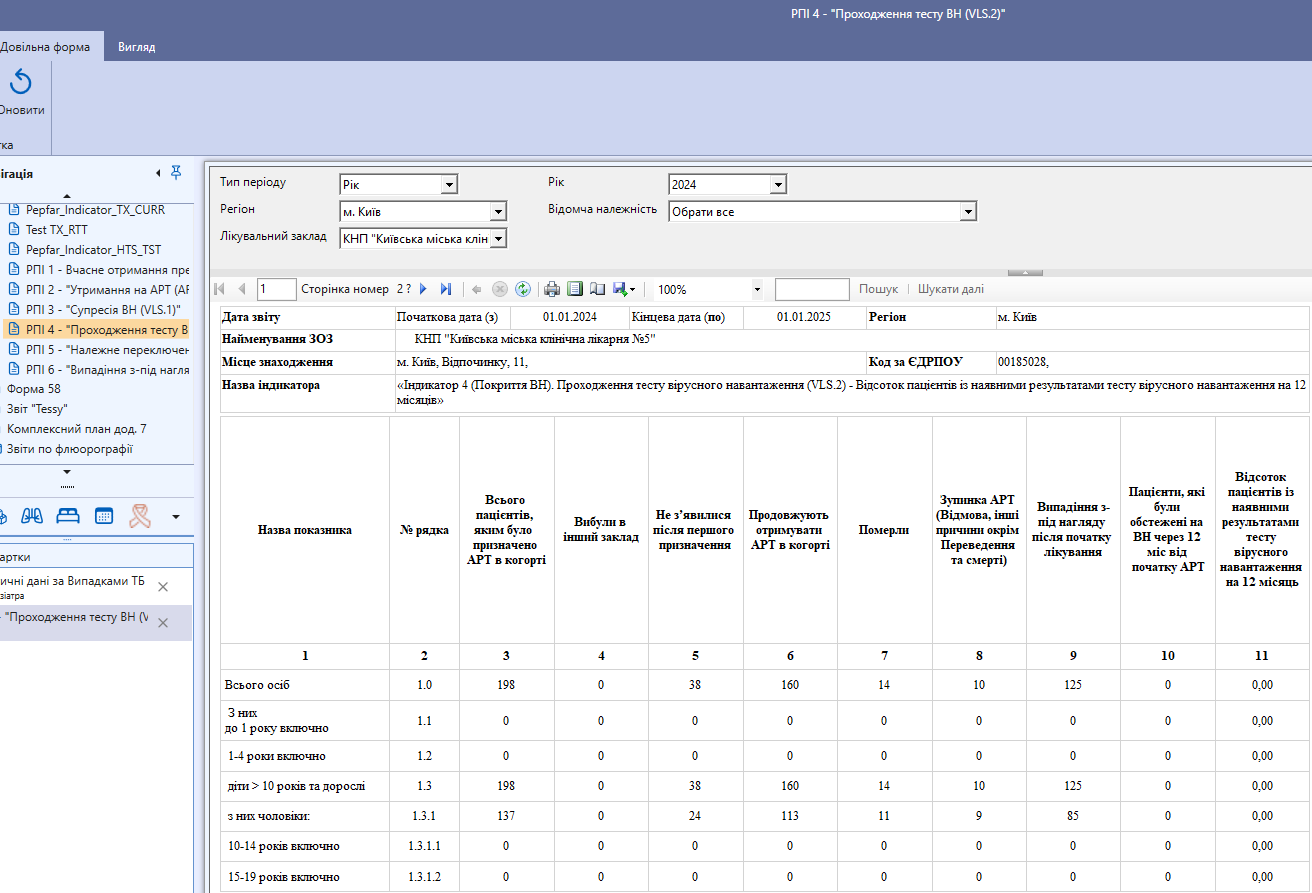Open the Лікувальний заклад dropdown
Screen dimensions: 1312x893
tap(498, 238)
